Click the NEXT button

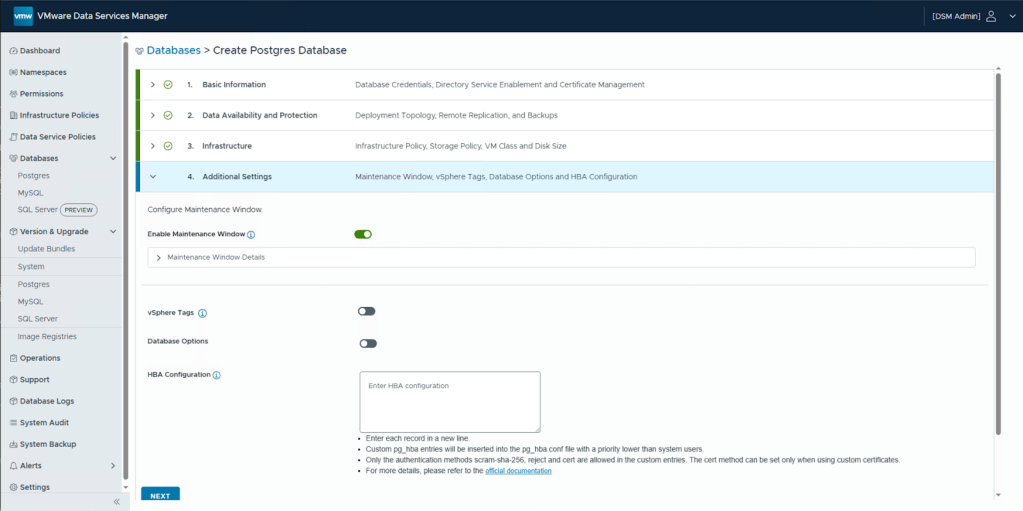(x=160, y=496)
